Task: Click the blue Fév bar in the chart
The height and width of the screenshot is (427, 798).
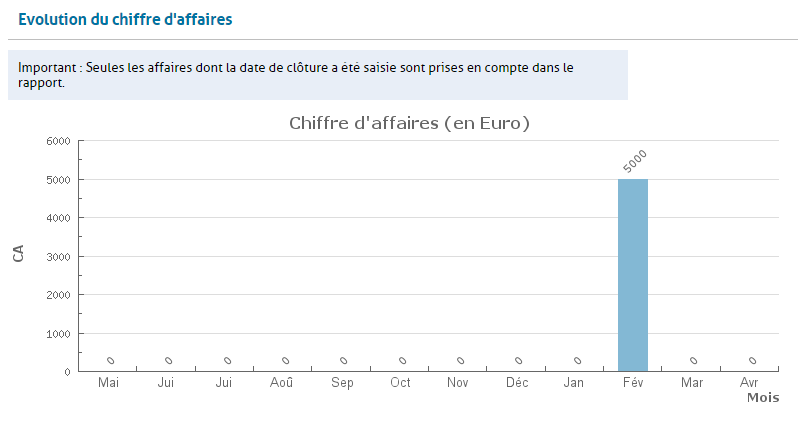Action: tap(632, 275)
